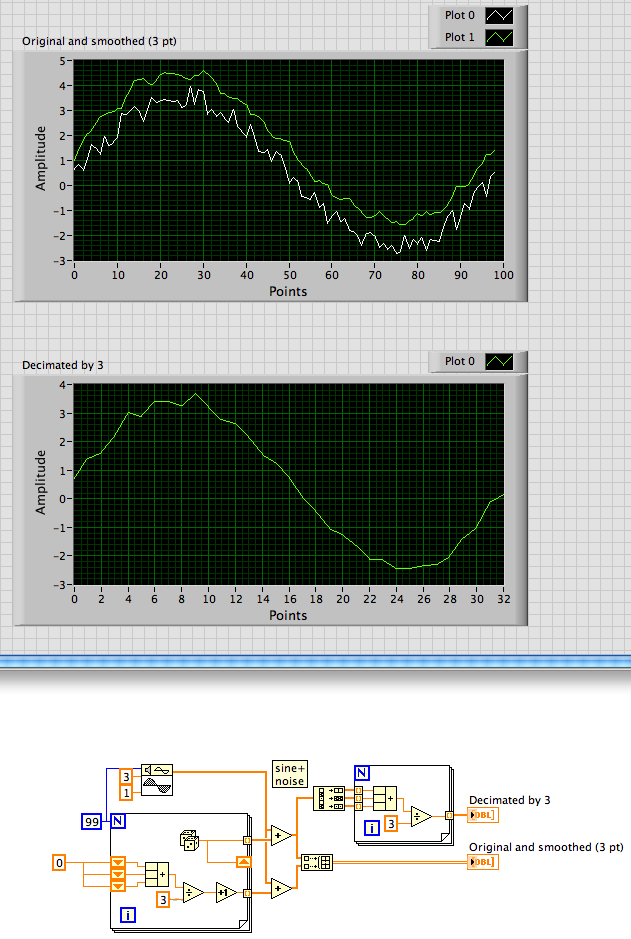The width and height of the screenshot is (631, 939).
Task: Click Amplitude axis label on Original graph
Action: coord(41,159)
